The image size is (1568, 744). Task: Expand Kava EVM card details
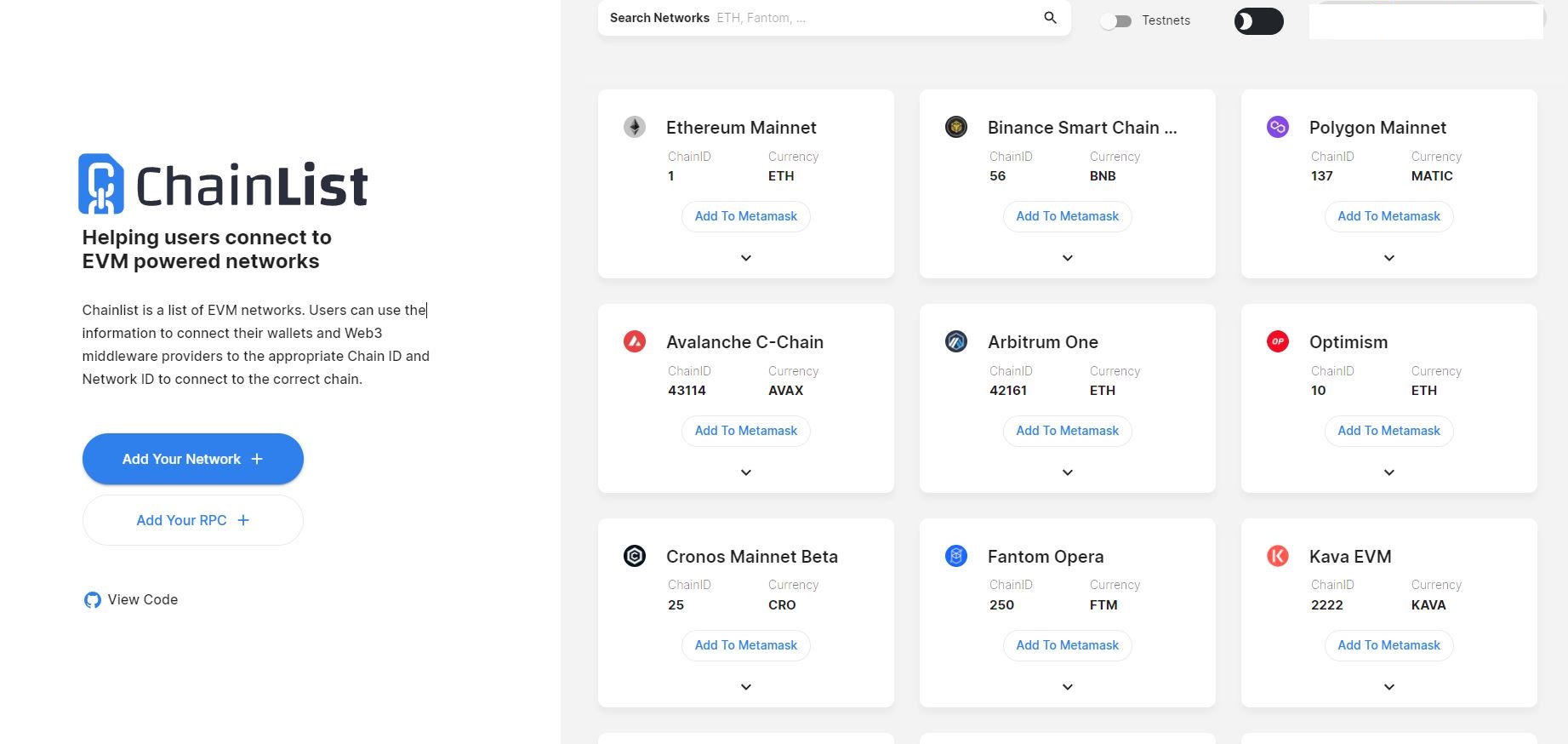(1389, 687)
